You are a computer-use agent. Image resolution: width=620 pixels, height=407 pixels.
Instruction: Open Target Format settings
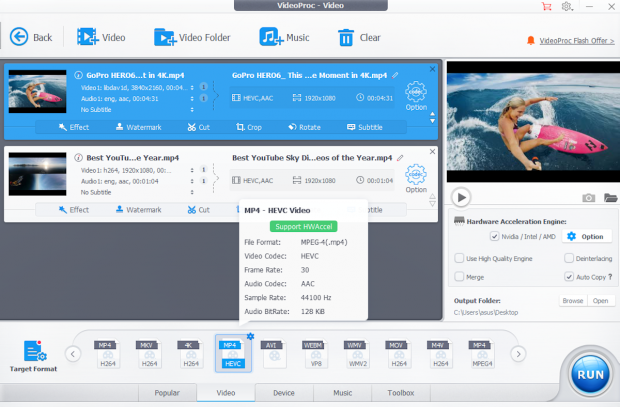click(34, 356)
